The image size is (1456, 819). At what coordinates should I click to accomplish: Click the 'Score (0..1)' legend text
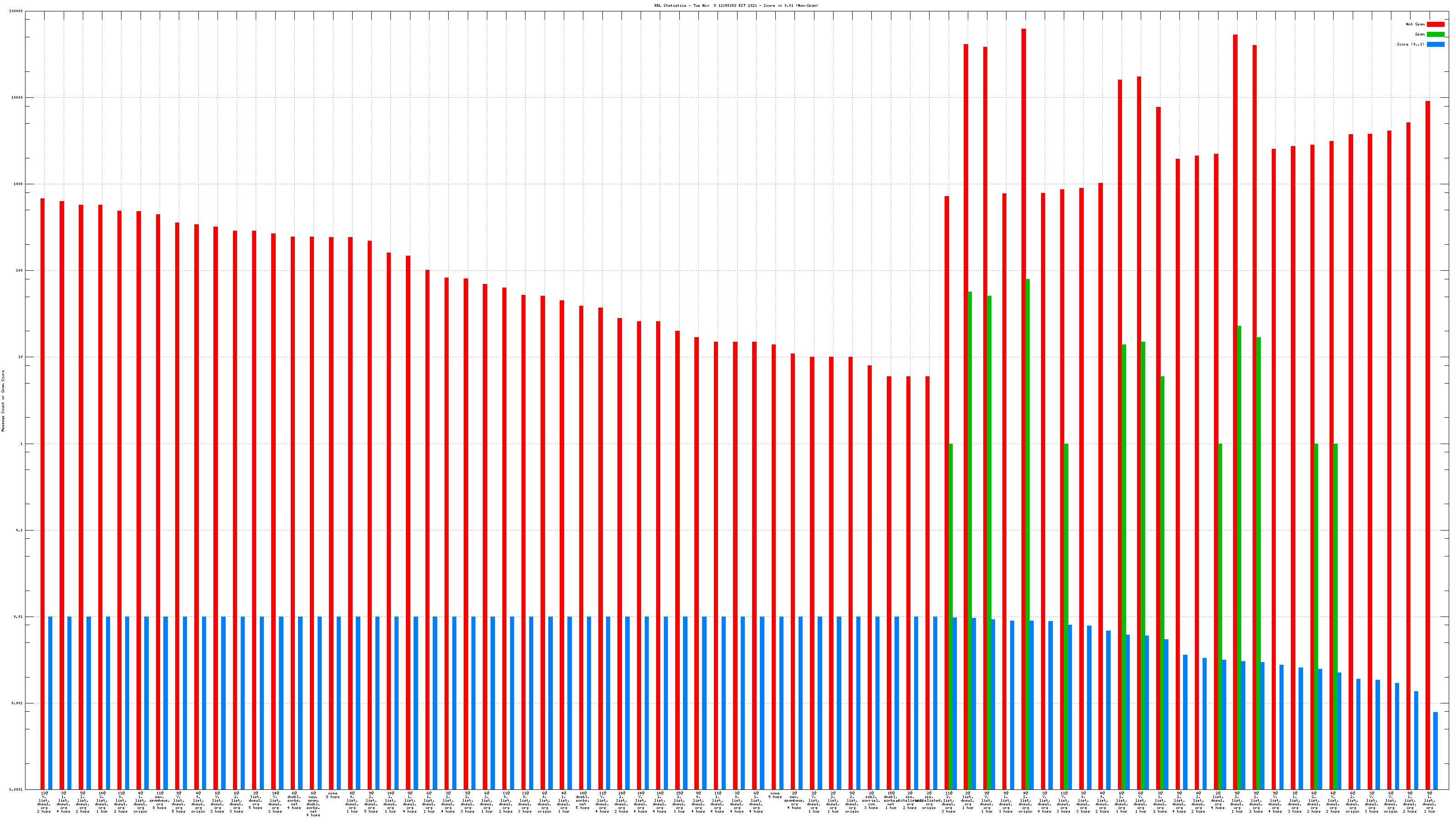tap(1410, 44)
